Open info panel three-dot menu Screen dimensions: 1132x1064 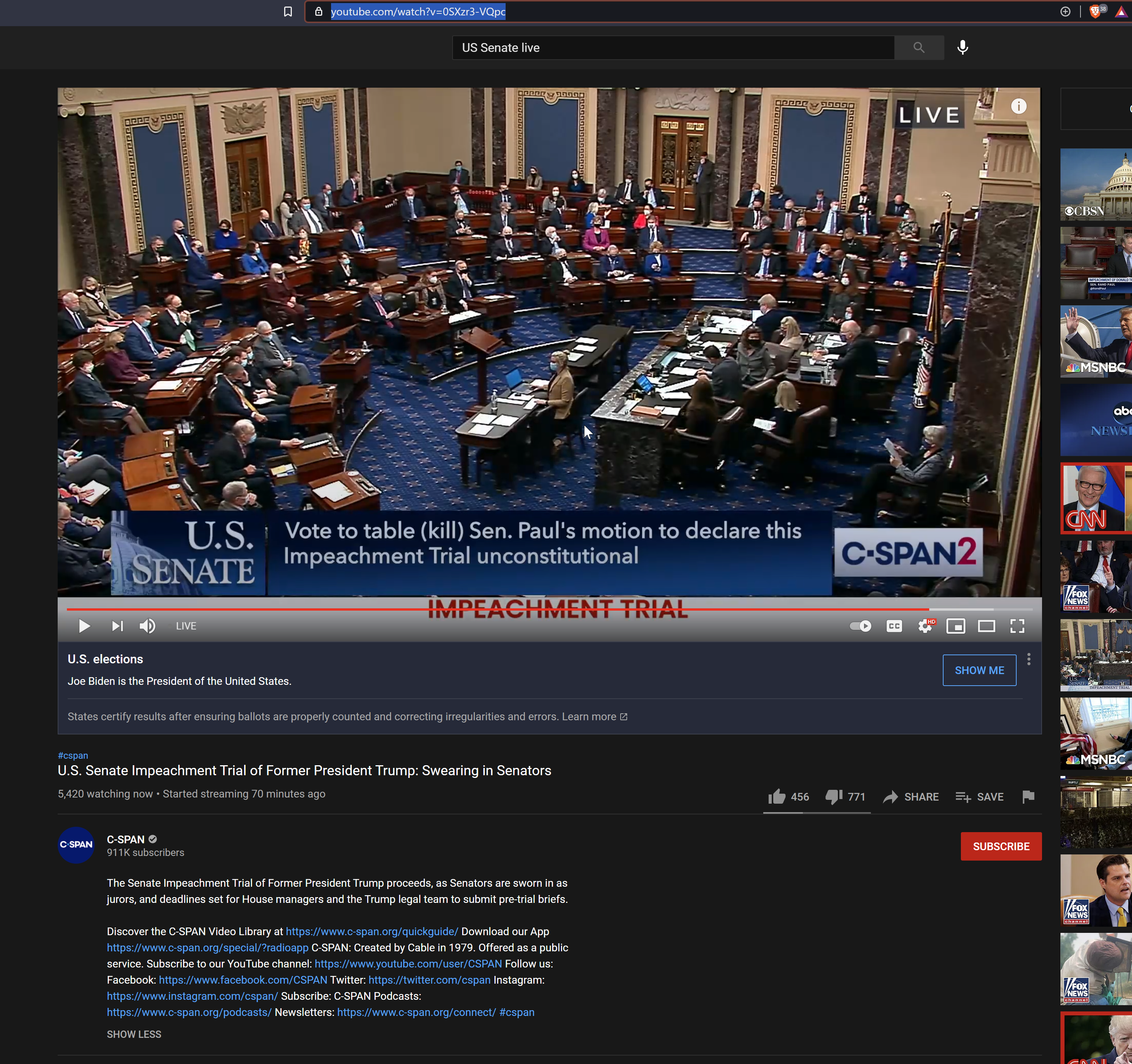point(1028,659)
